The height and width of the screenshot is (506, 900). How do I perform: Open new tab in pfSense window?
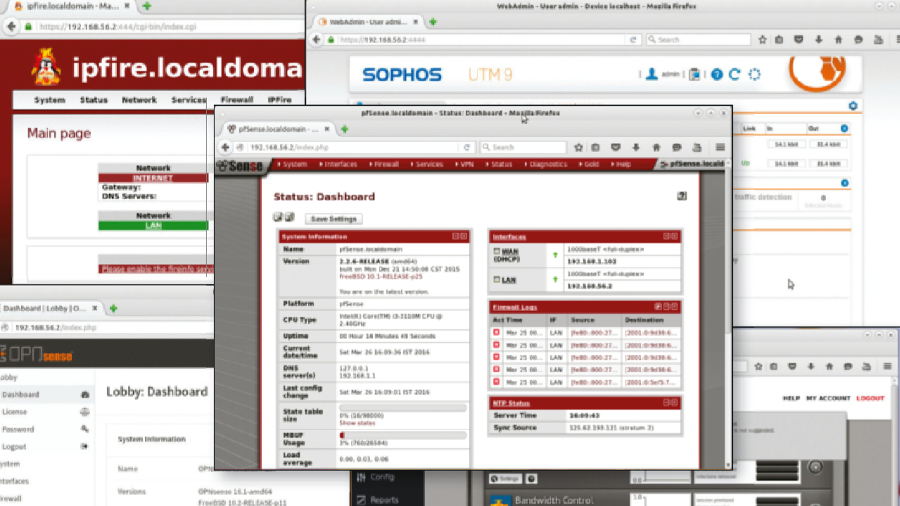tap(344, 129)
